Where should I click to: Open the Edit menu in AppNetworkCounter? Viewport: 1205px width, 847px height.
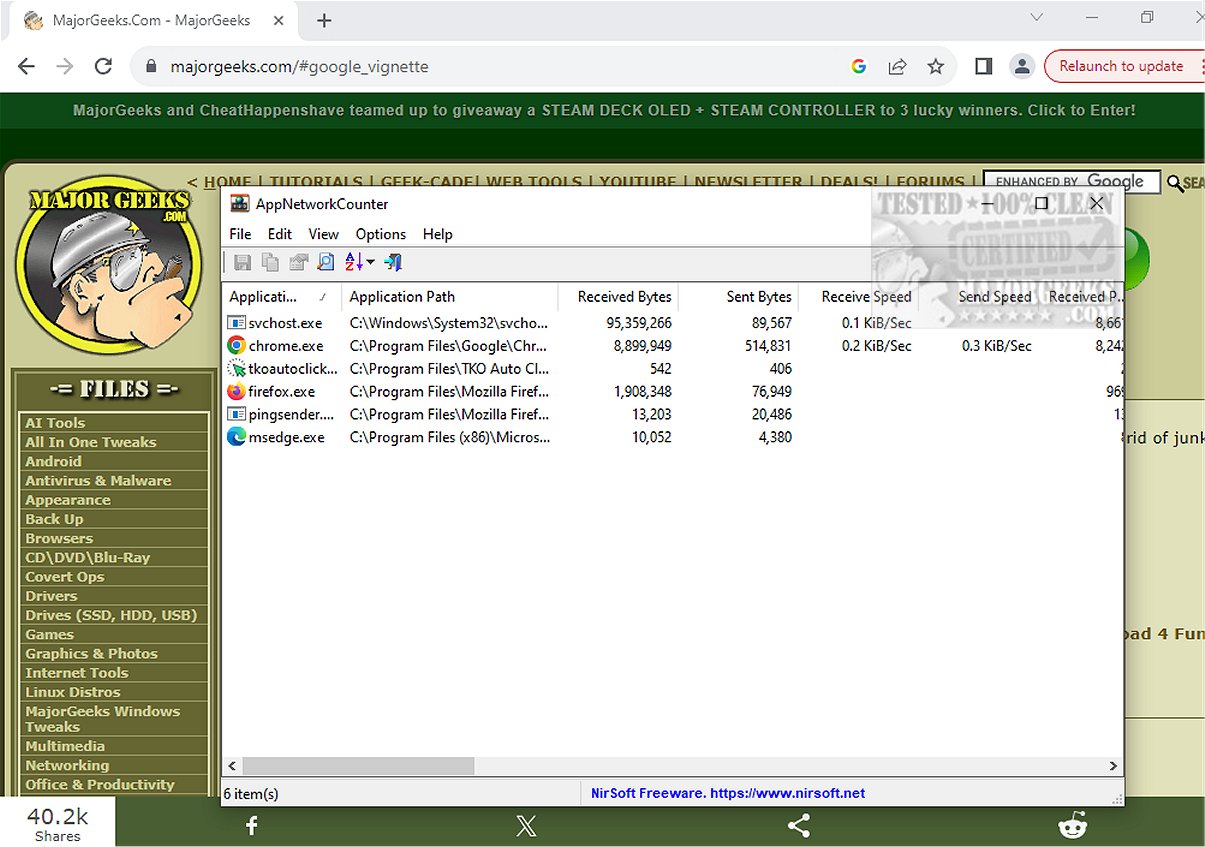tap(280, 234)
